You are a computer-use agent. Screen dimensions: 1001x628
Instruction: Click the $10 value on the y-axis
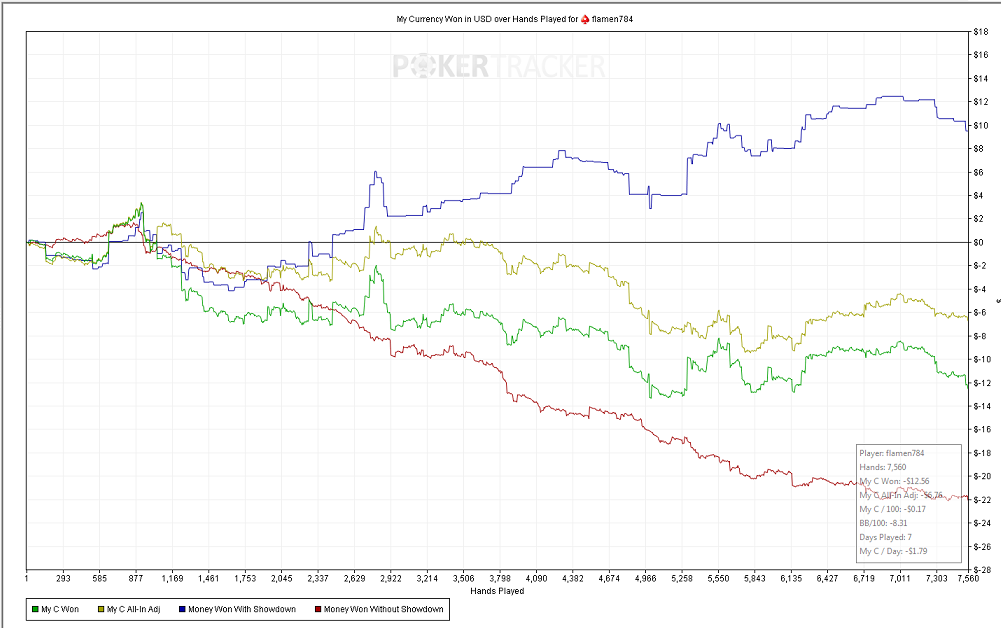[x=981, y=125]
